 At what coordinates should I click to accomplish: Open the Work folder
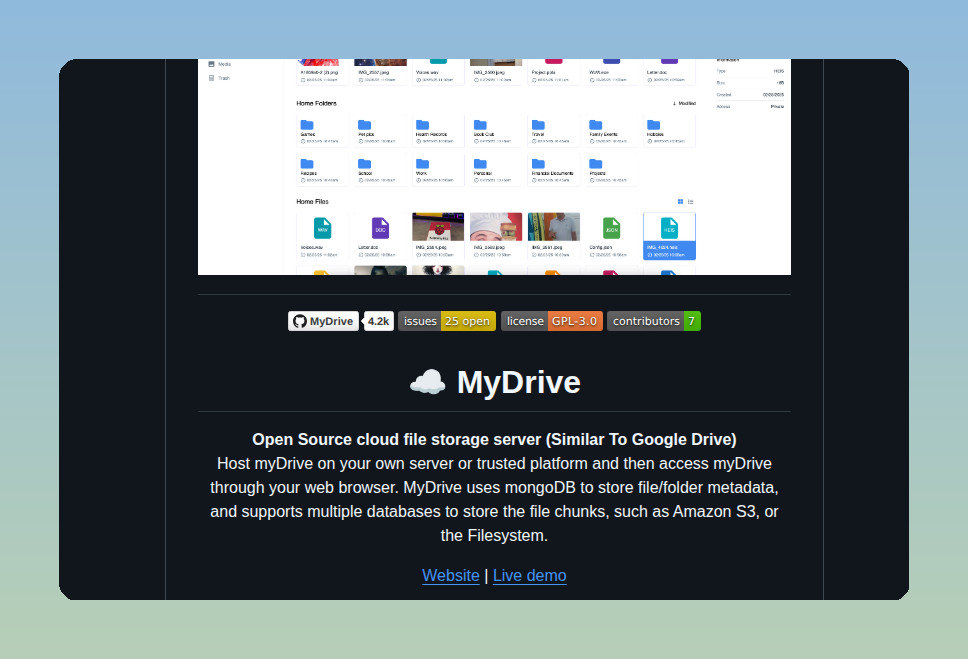click(x=422, y=164)
